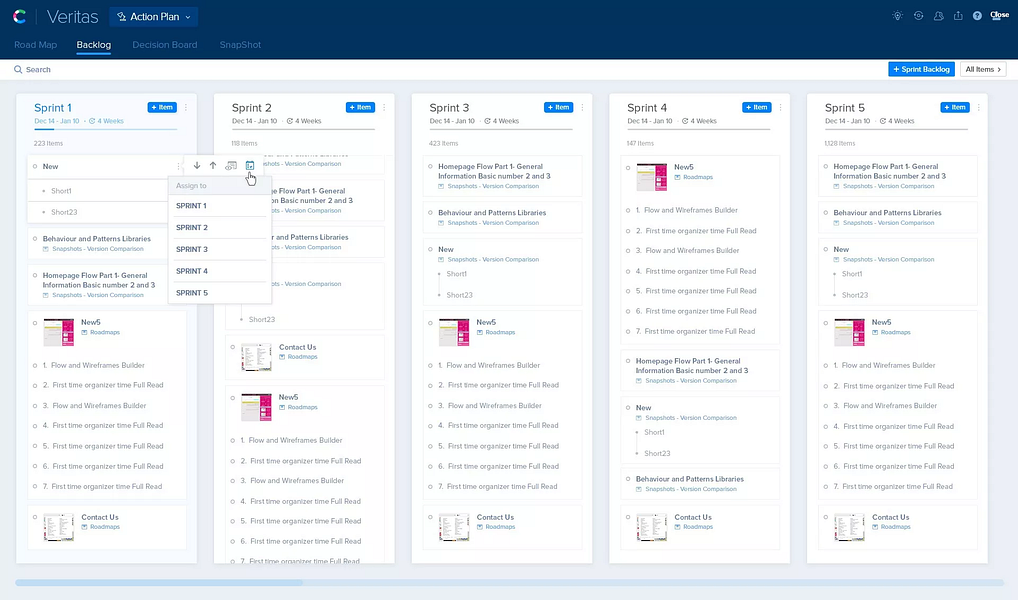The width and height of the screenshot is (1018, 600).
Task: Toggle circle beside Sprint 2 '1. Flow and Wireframes Builder'
Action: coord(232,440)
